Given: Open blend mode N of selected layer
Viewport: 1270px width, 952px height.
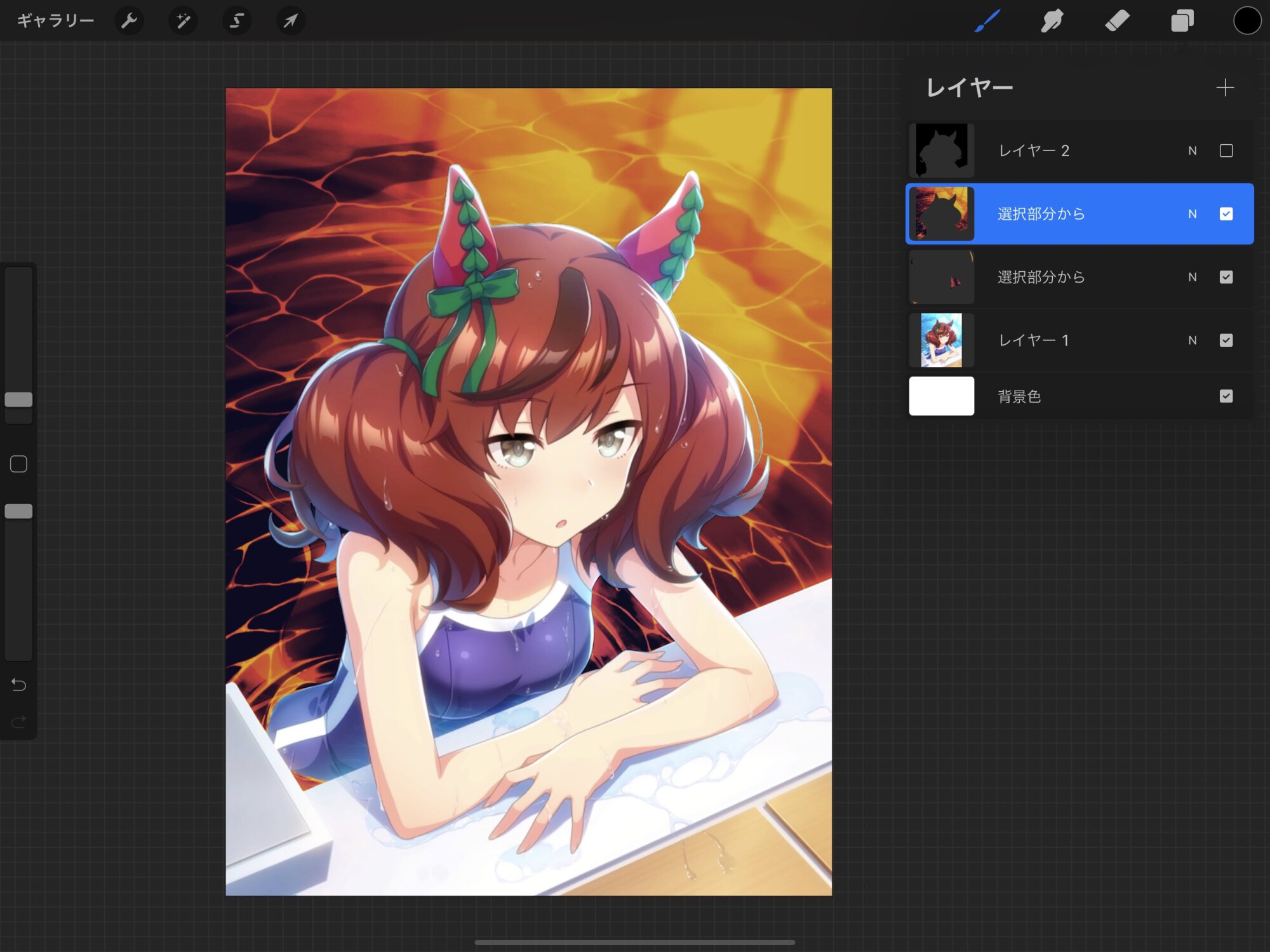Looking at the screenshot, I should tap(1192, 214).
